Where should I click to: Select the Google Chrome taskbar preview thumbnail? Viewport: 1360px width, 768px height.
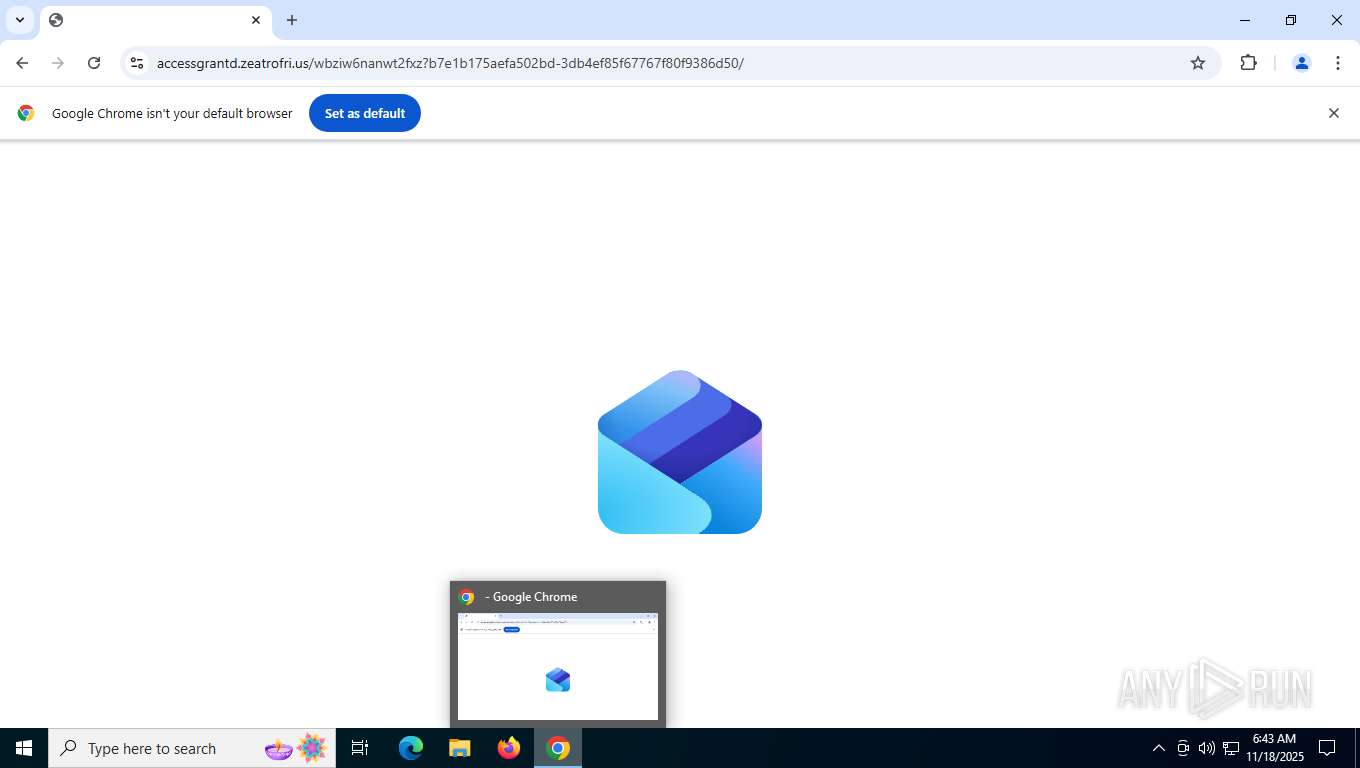558,654
